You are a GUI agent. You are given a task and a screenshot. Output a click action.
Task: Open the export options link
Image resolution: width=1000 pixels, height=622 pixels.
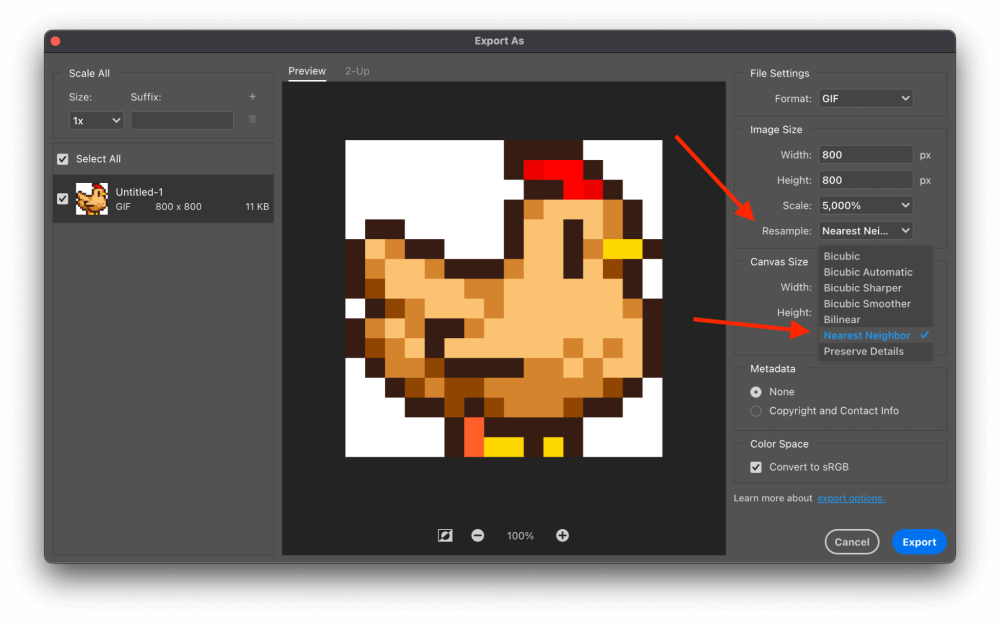(851, 497)
